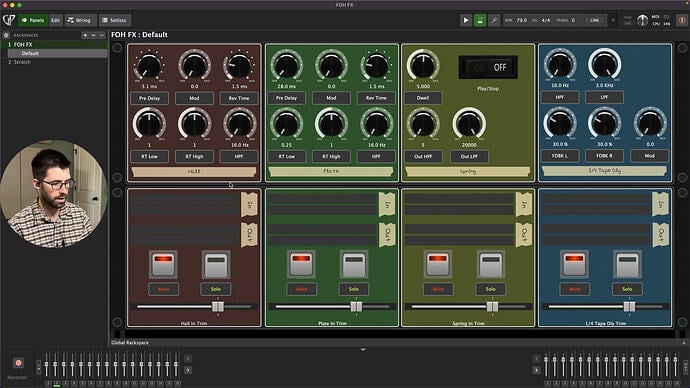Click the Hall In Trim slider handle
The width and height of the screenshot is (690, 388).
(218, 307)
